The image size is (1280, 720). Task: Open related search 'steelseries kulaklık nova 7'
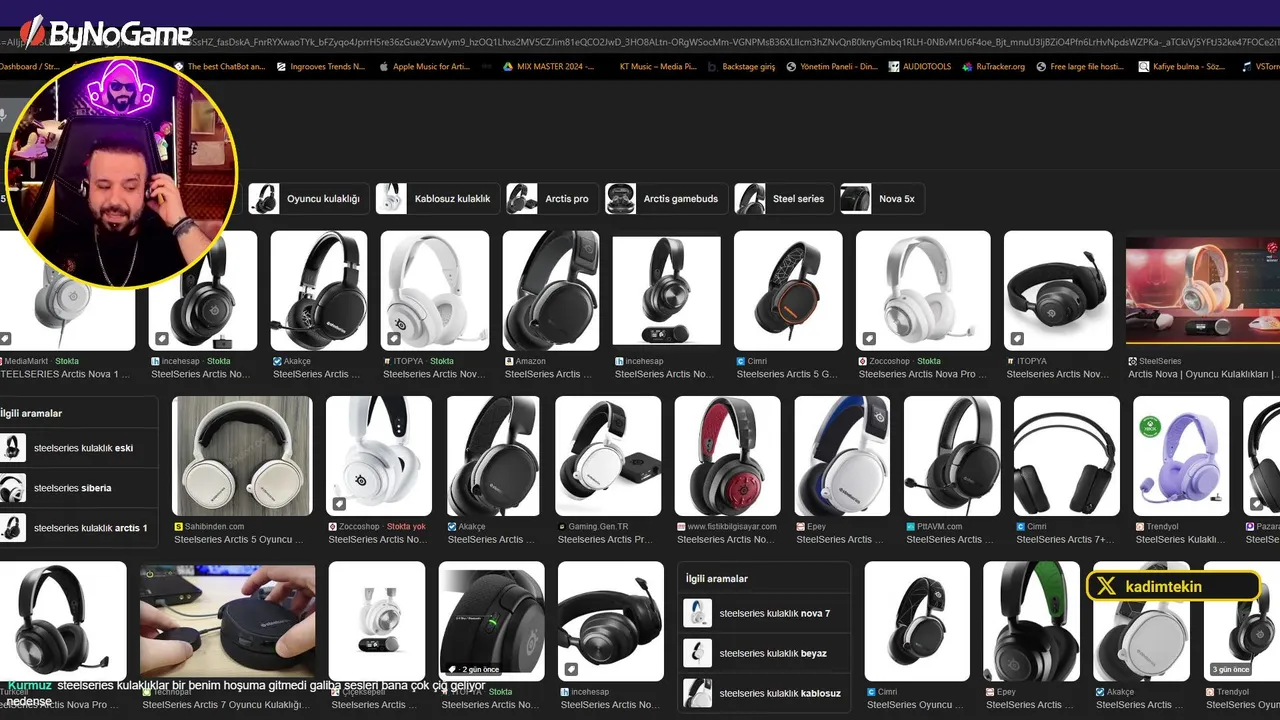pos(764,613)
